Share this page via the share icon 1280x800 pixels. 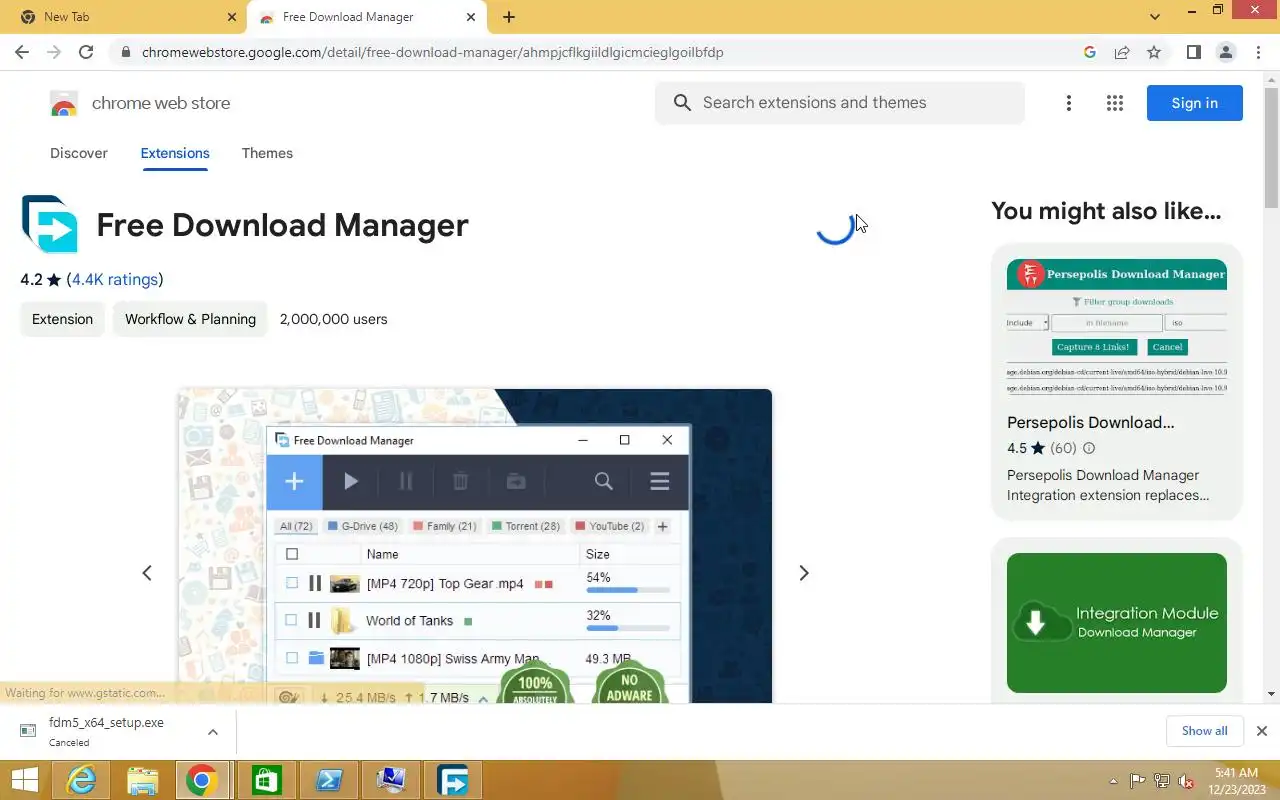pyautogui.click(x=1122, y=52)
